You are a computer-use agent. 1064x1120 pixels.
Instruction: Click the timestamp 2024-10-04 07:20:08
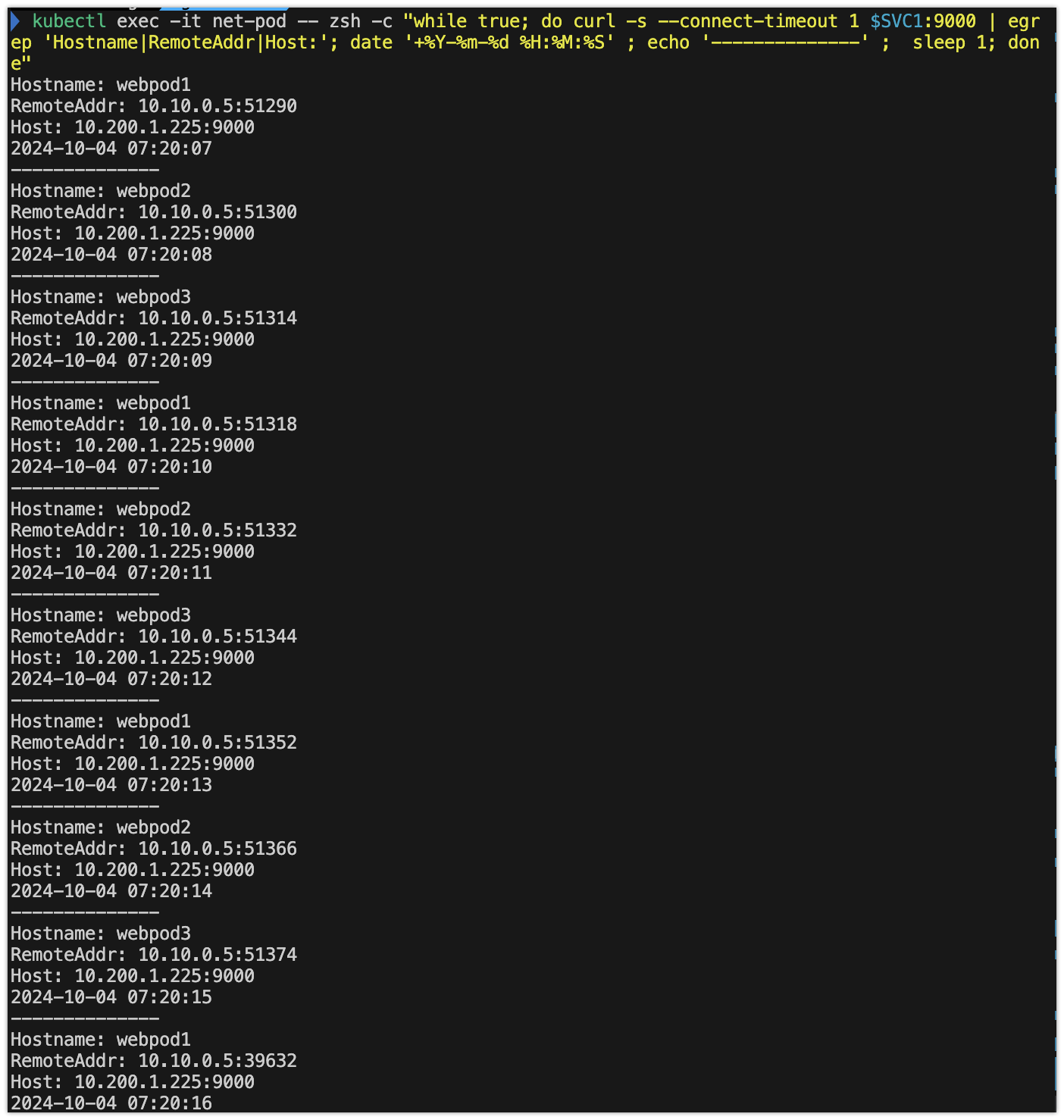(111, 255)
